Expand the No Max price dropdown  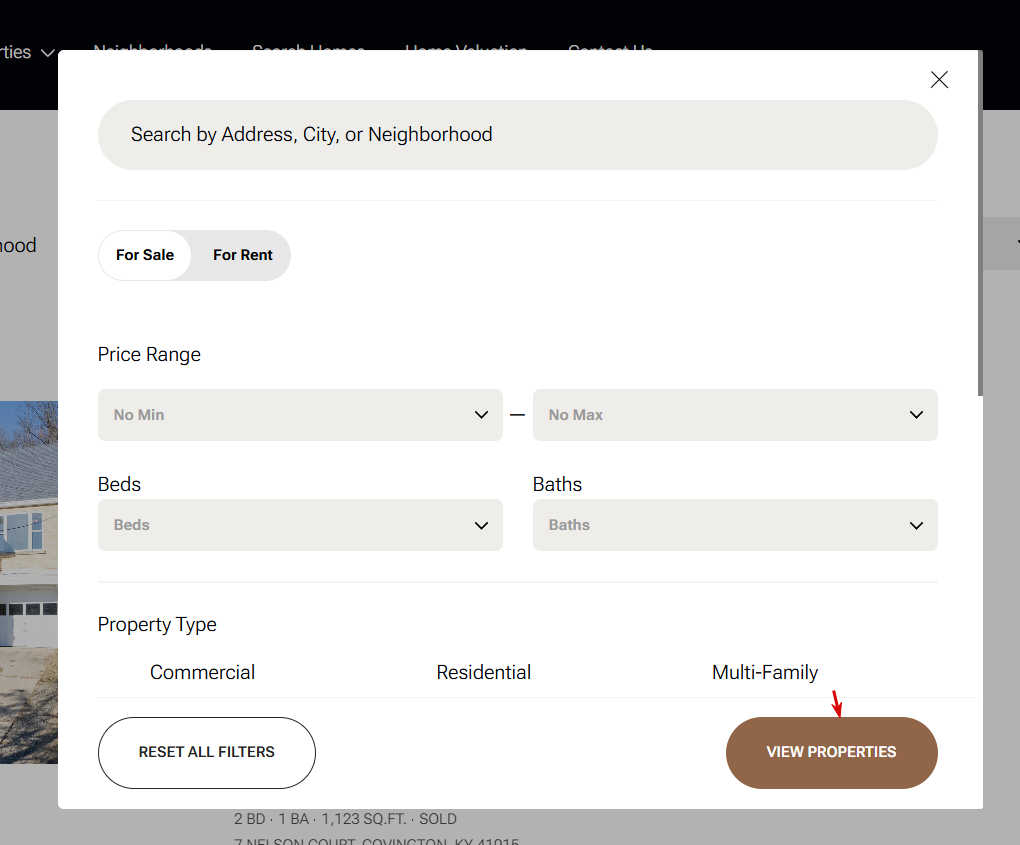(x=735, y=415)
